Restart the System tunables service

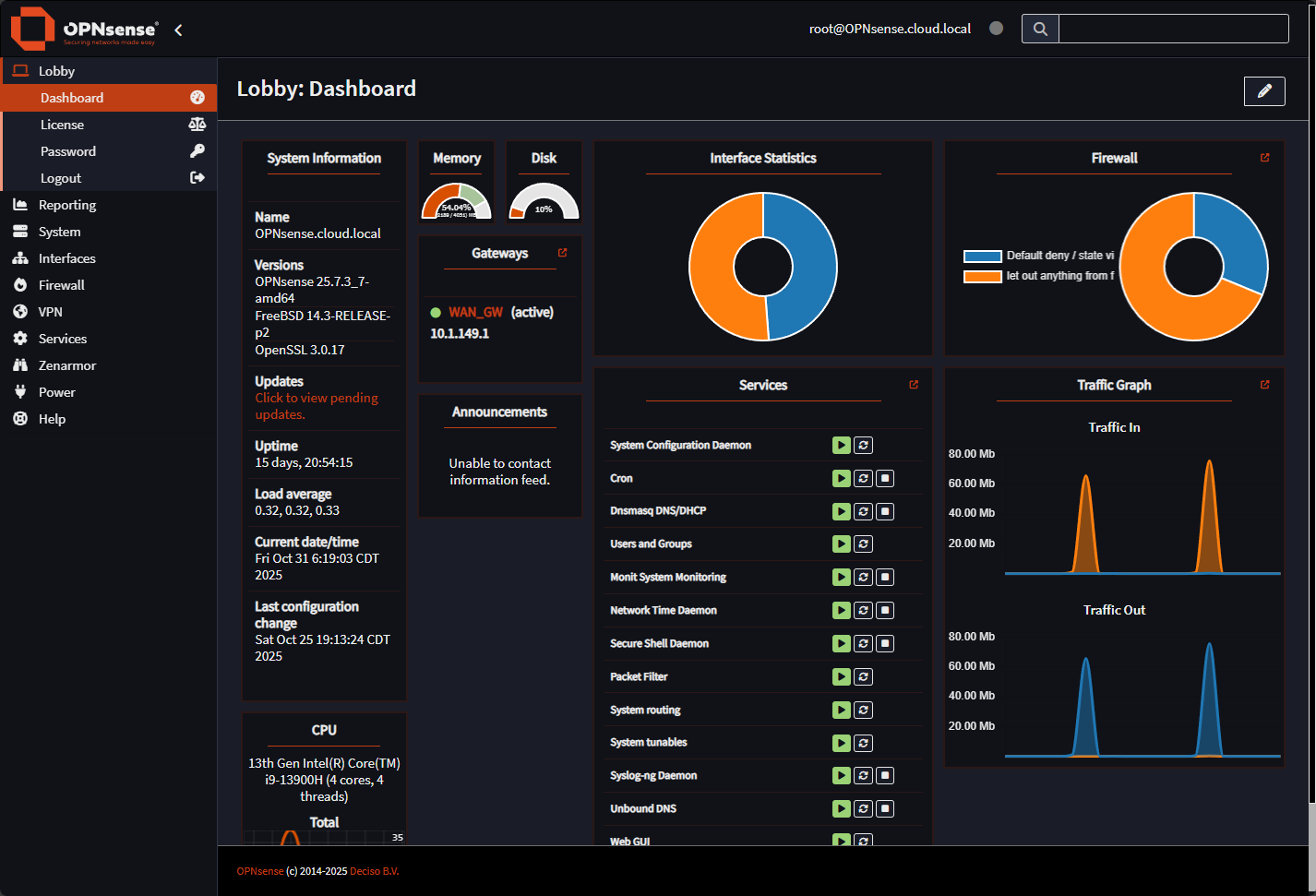(x=863, y=743)
